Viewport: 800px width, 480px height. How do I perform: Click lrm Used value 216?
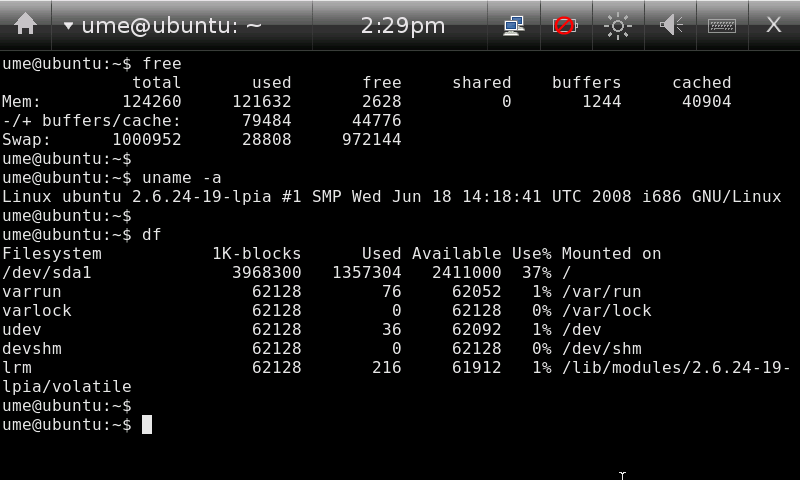387,367
